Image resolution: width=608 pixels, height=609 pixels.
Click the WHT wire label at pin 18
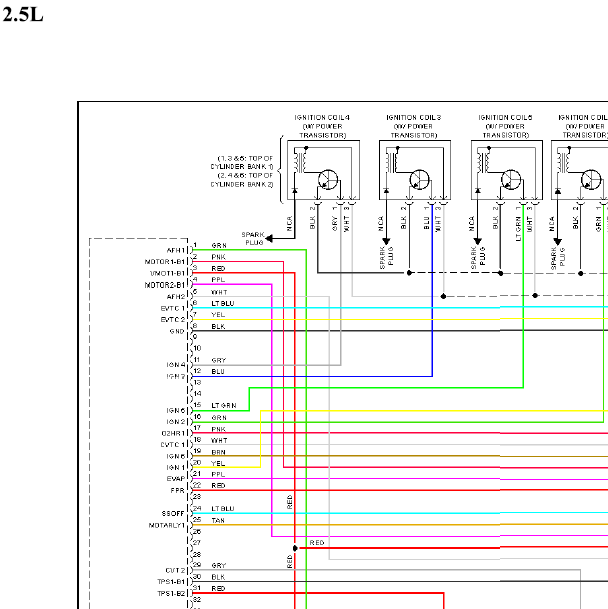pos(219,440)
